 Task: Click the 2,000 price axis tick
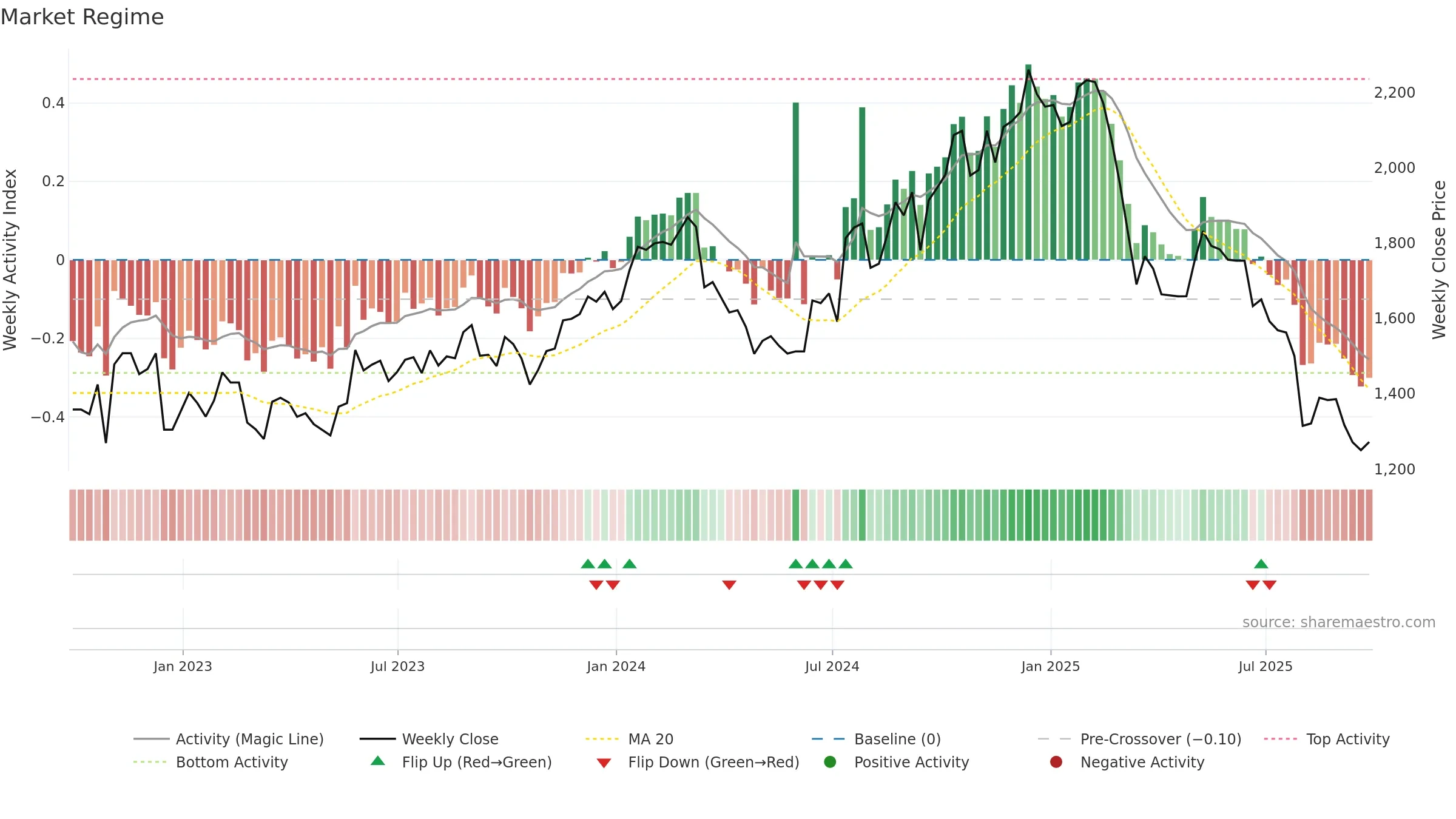1394,167
